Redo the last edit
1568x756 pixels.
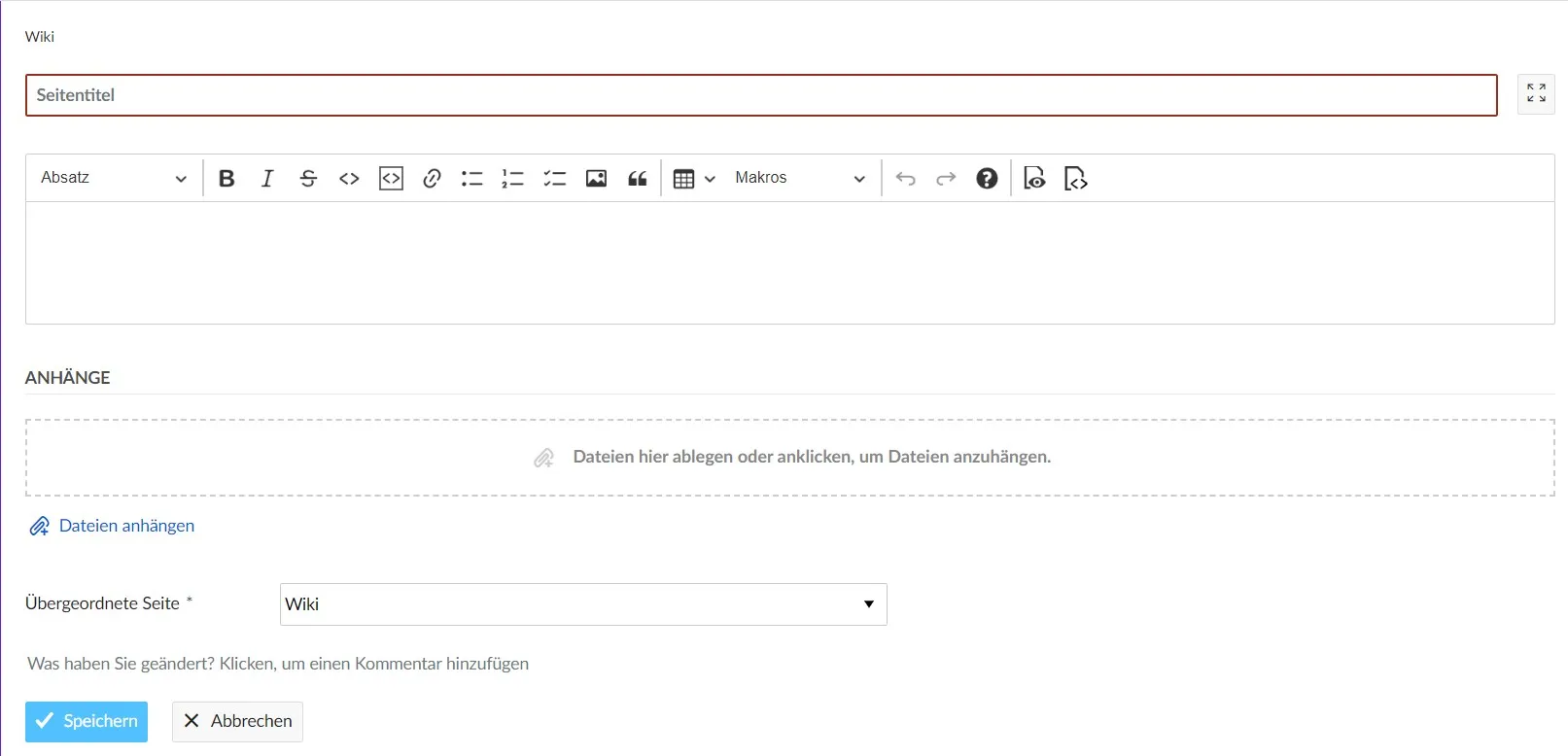(x=946, y=178)
